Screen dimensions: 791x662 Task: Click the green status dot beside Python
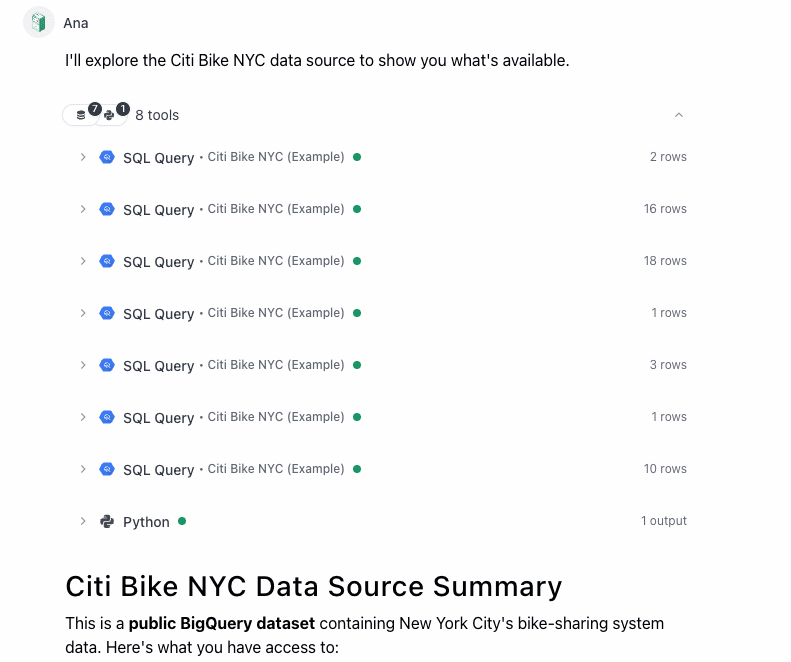[182, 521]
